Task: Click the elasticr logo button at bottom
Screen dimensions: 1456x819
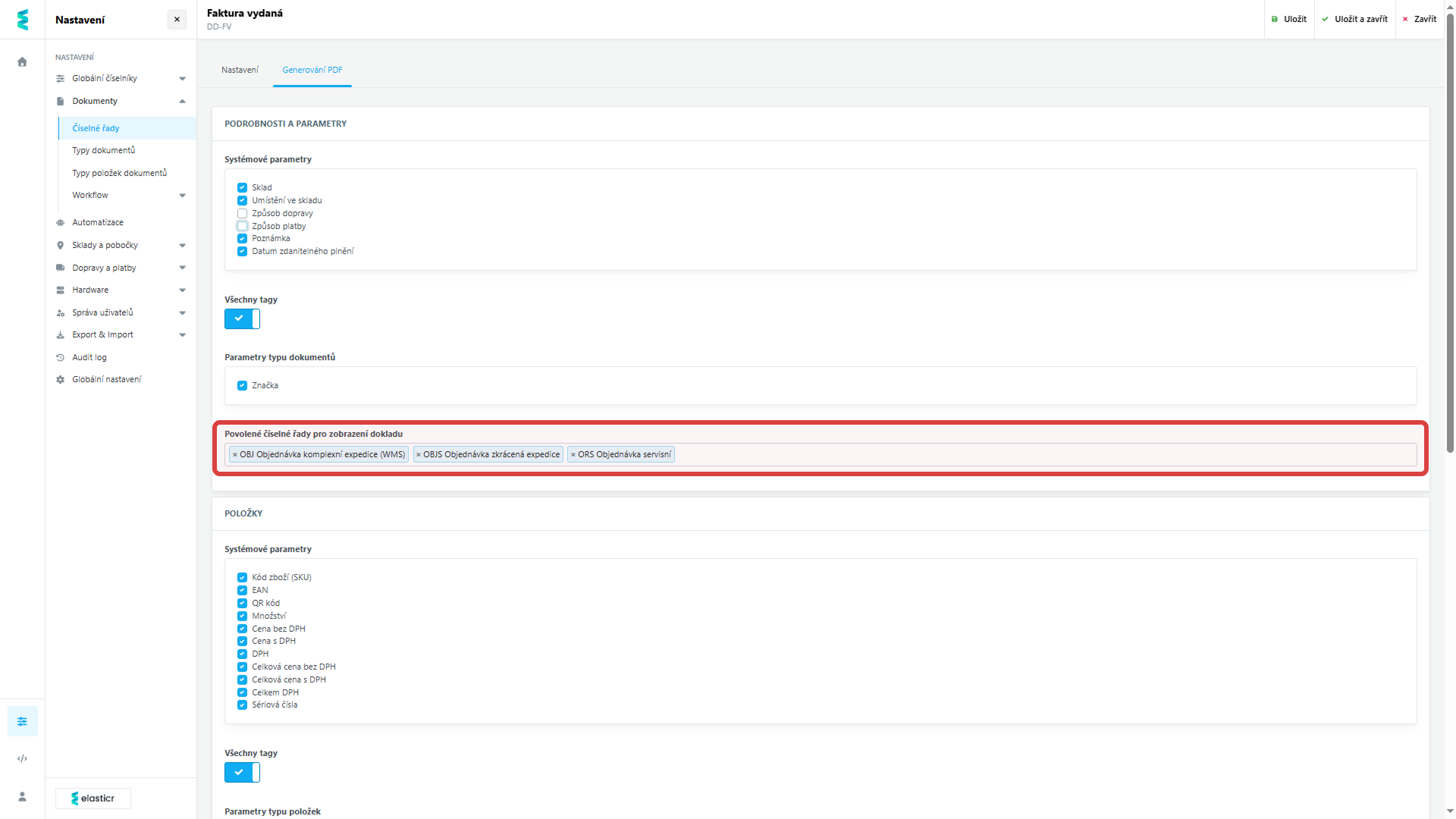Action: [x=93, y=798]
